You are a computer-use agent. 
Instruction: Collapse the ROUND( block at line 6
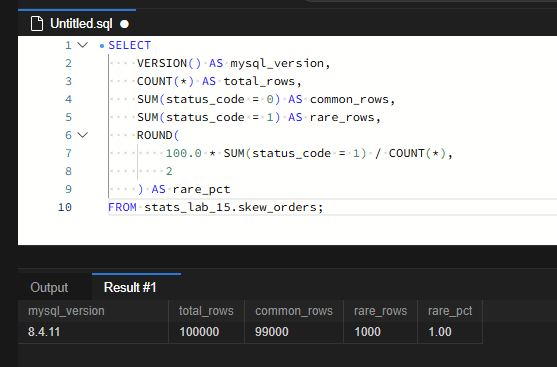tap(82, 135)
